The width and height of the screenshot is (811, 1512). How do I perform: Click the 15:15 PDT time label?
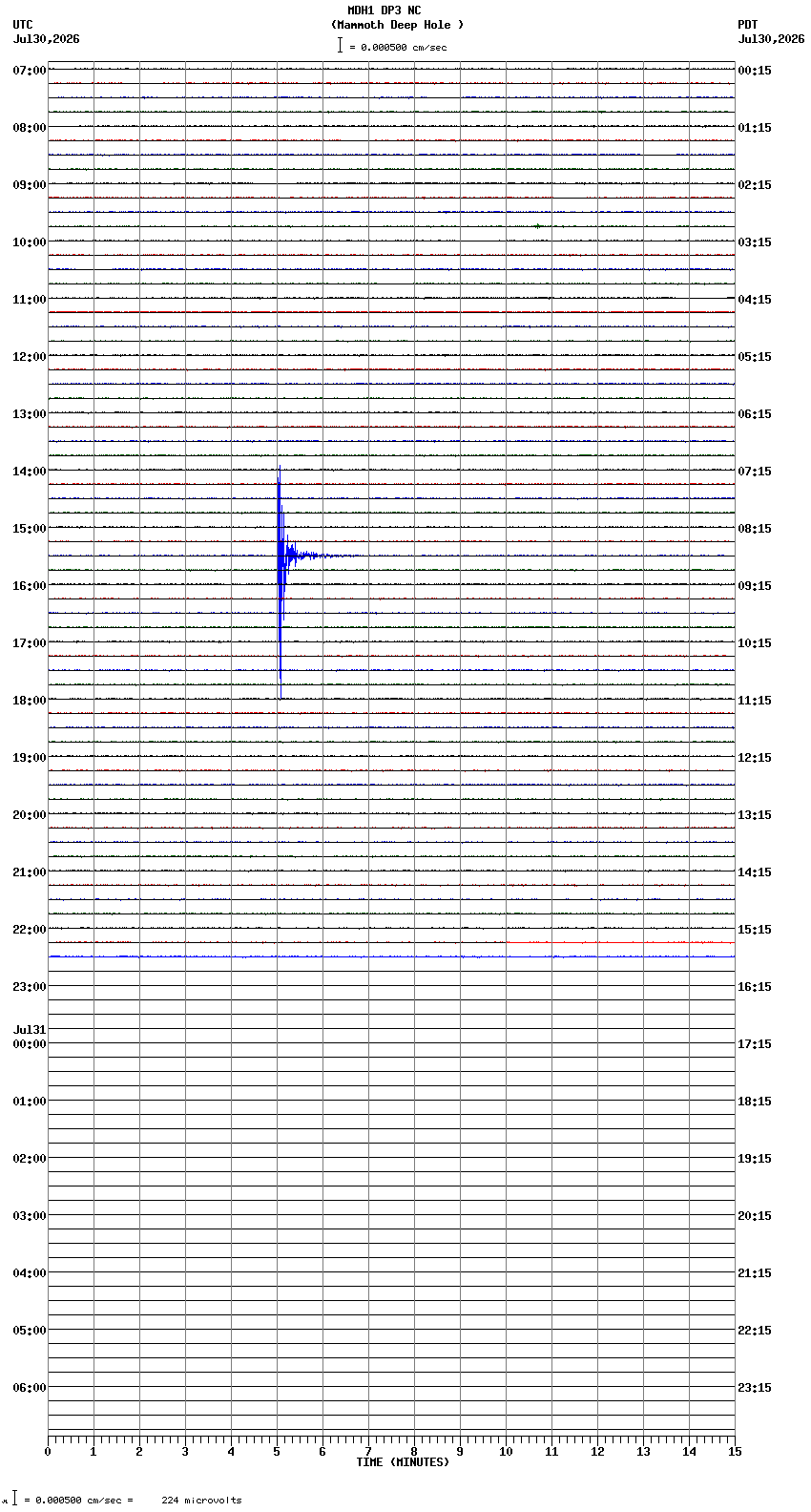755,930
